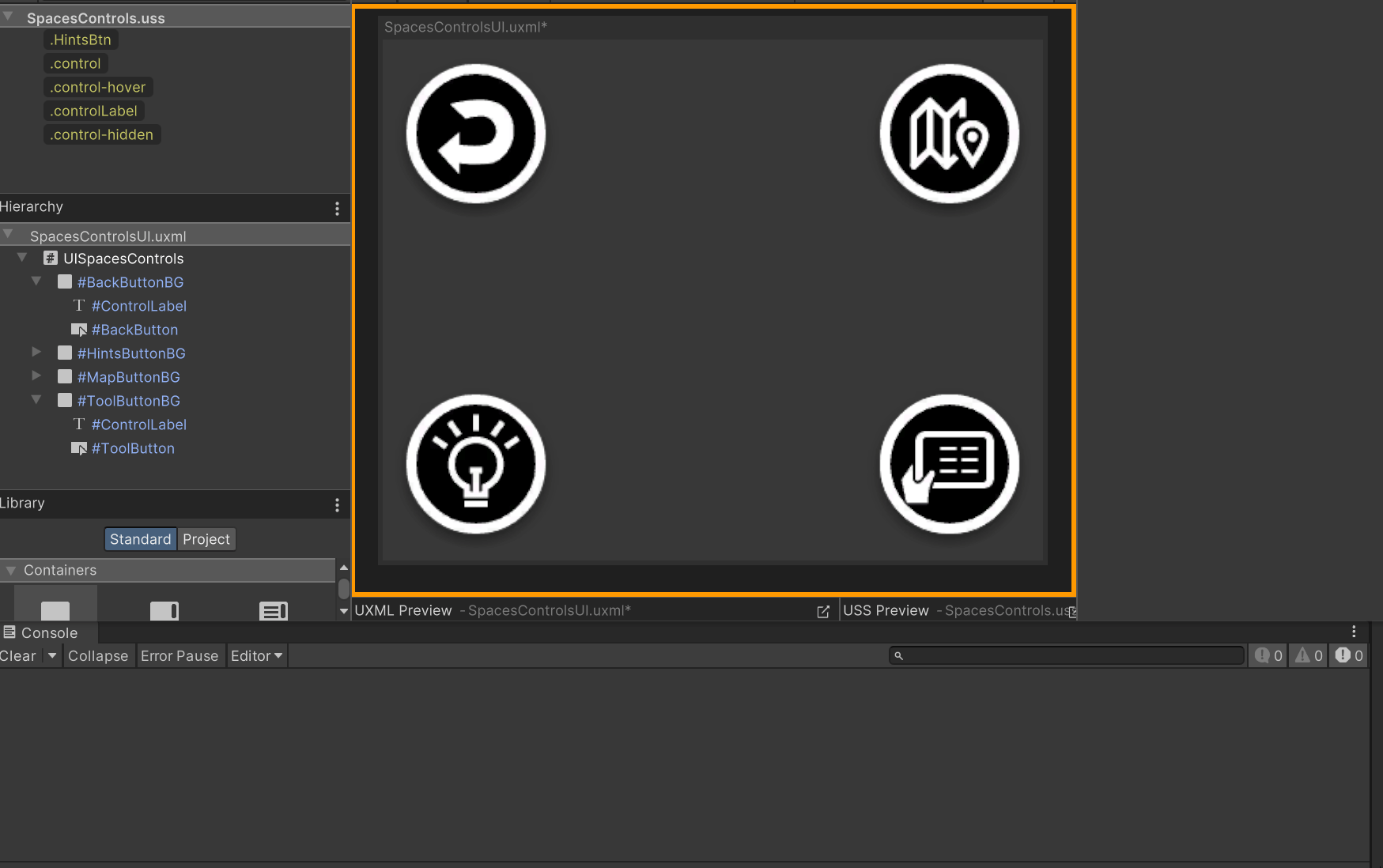This screenshot has height=868, width=1383.
Task: Click the hints lightbulb icon in the preview
Action: (x=474, y=465)
